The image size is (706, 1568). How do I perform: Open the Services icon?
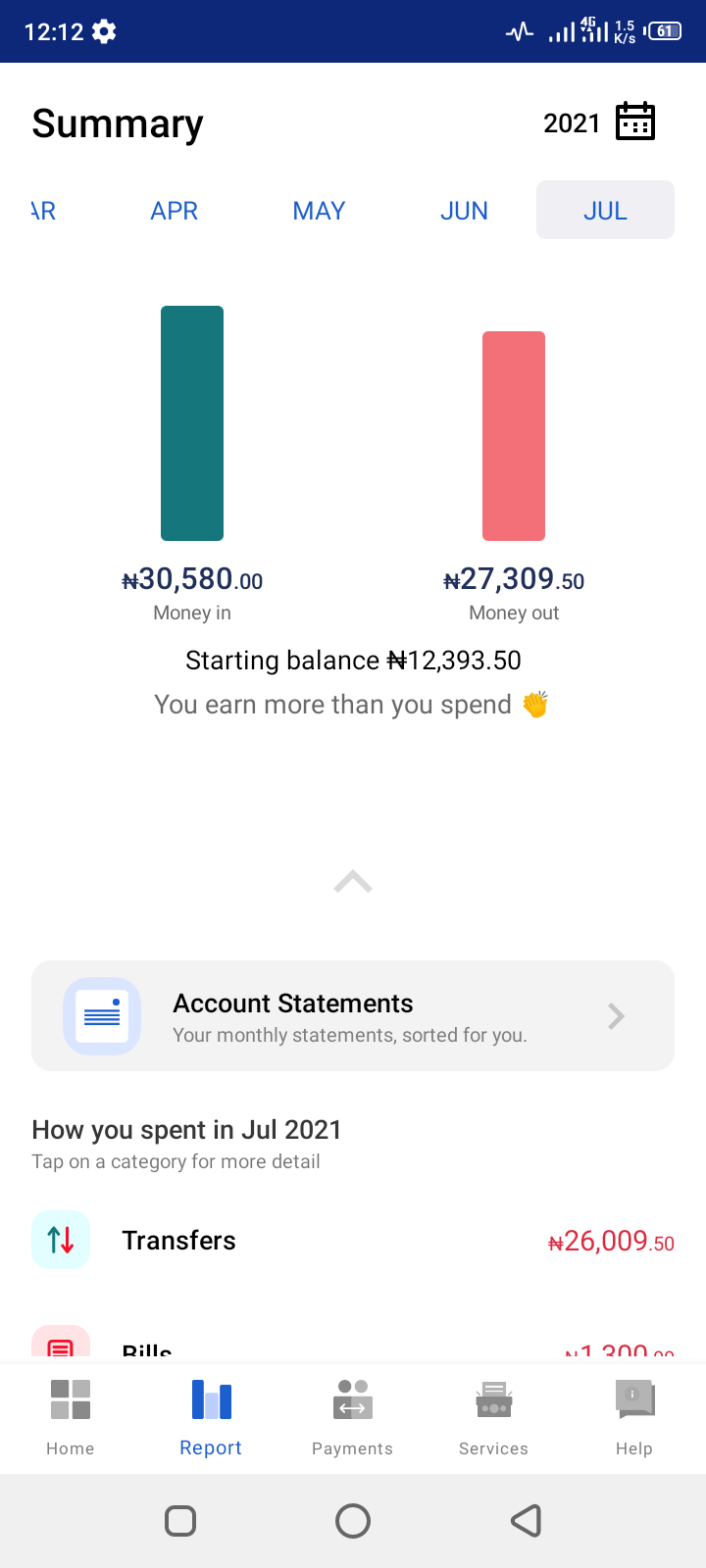[x=494, y=1399]
